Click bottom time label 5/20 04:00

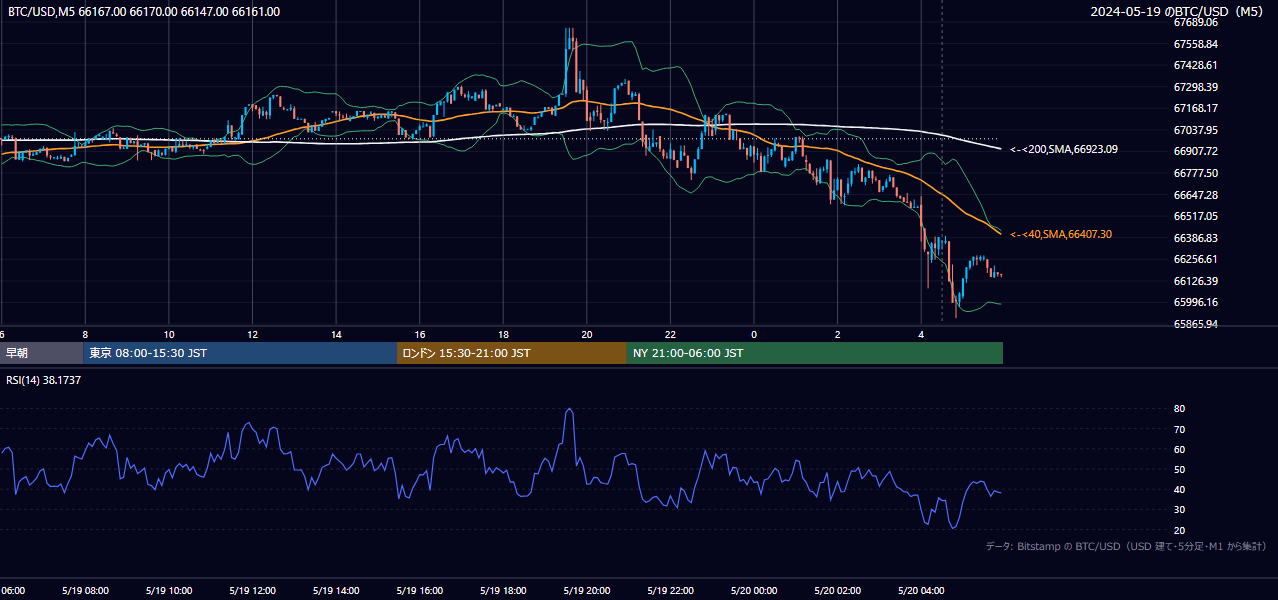(922, 590)
